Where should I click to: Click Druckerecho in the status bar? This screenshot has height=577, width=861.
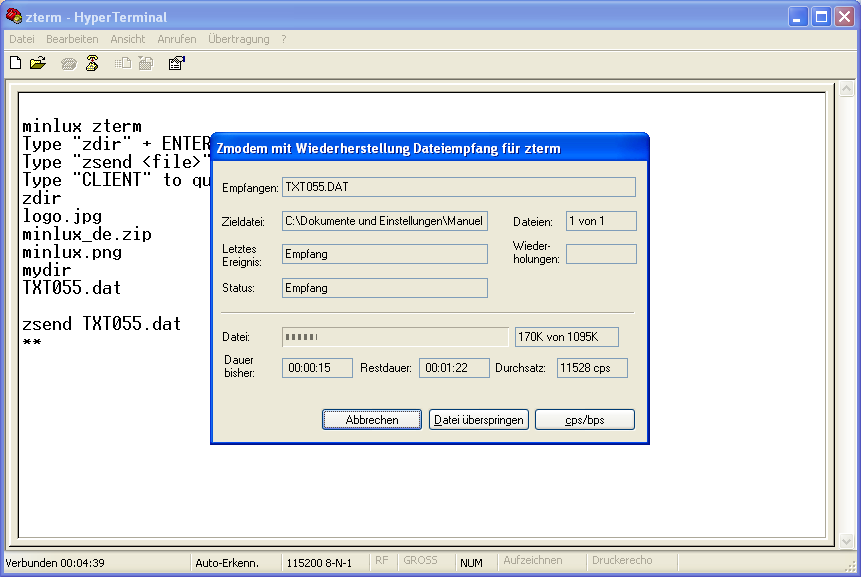coord(622,561)
